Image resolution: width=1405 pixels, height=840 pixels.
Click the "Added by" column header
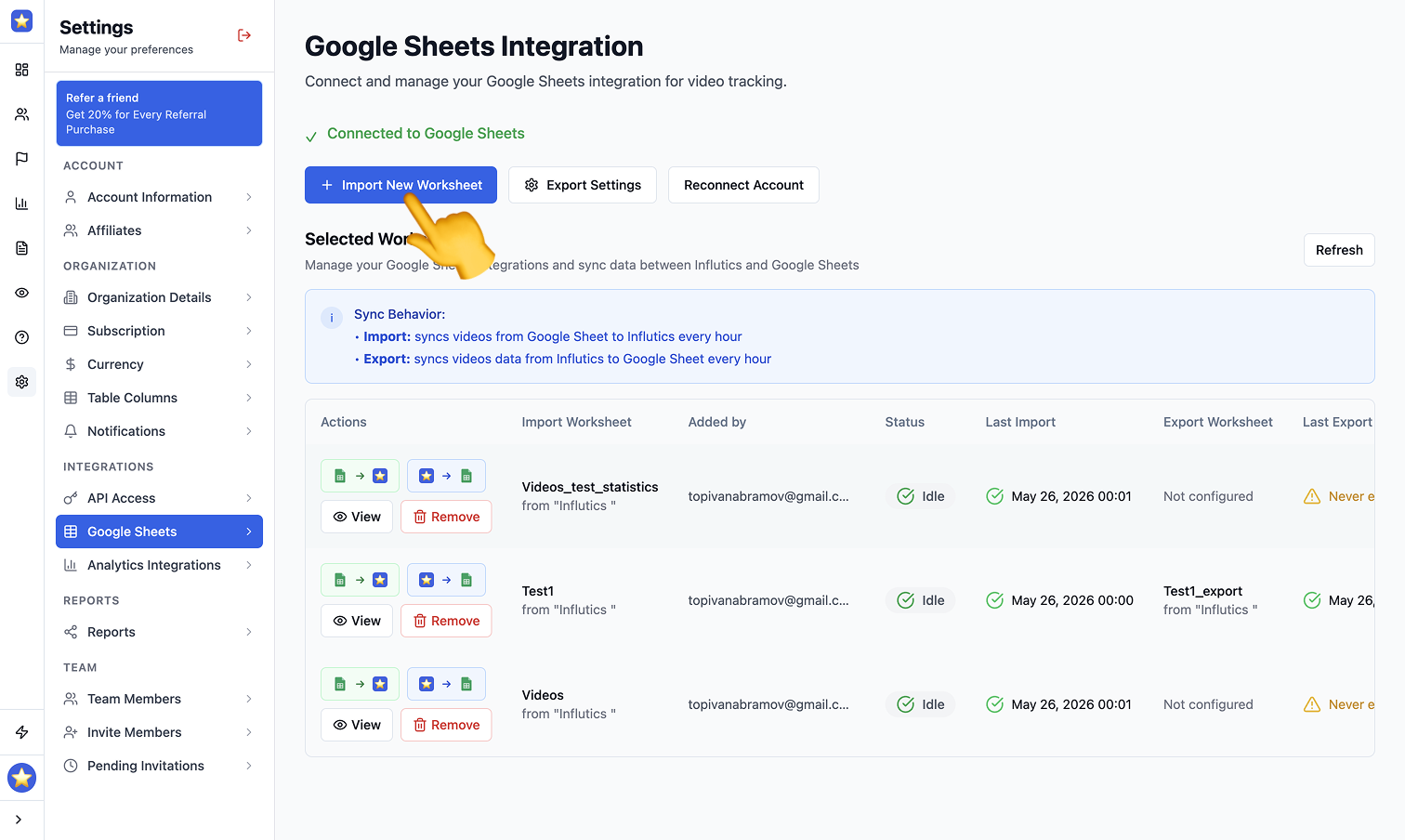tap(717, 422)
